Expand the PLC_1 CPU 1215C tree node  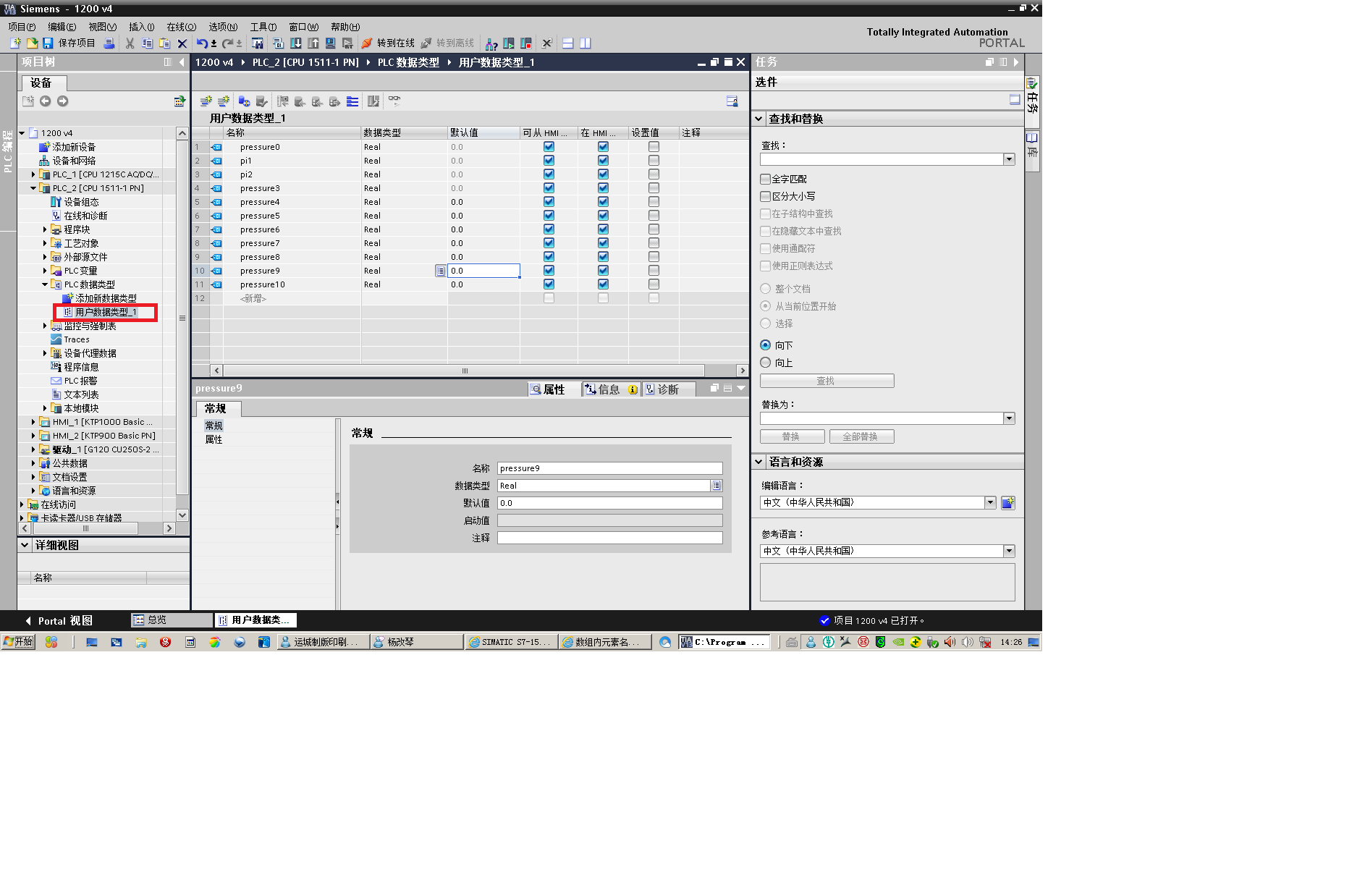(x=33, y=174)
